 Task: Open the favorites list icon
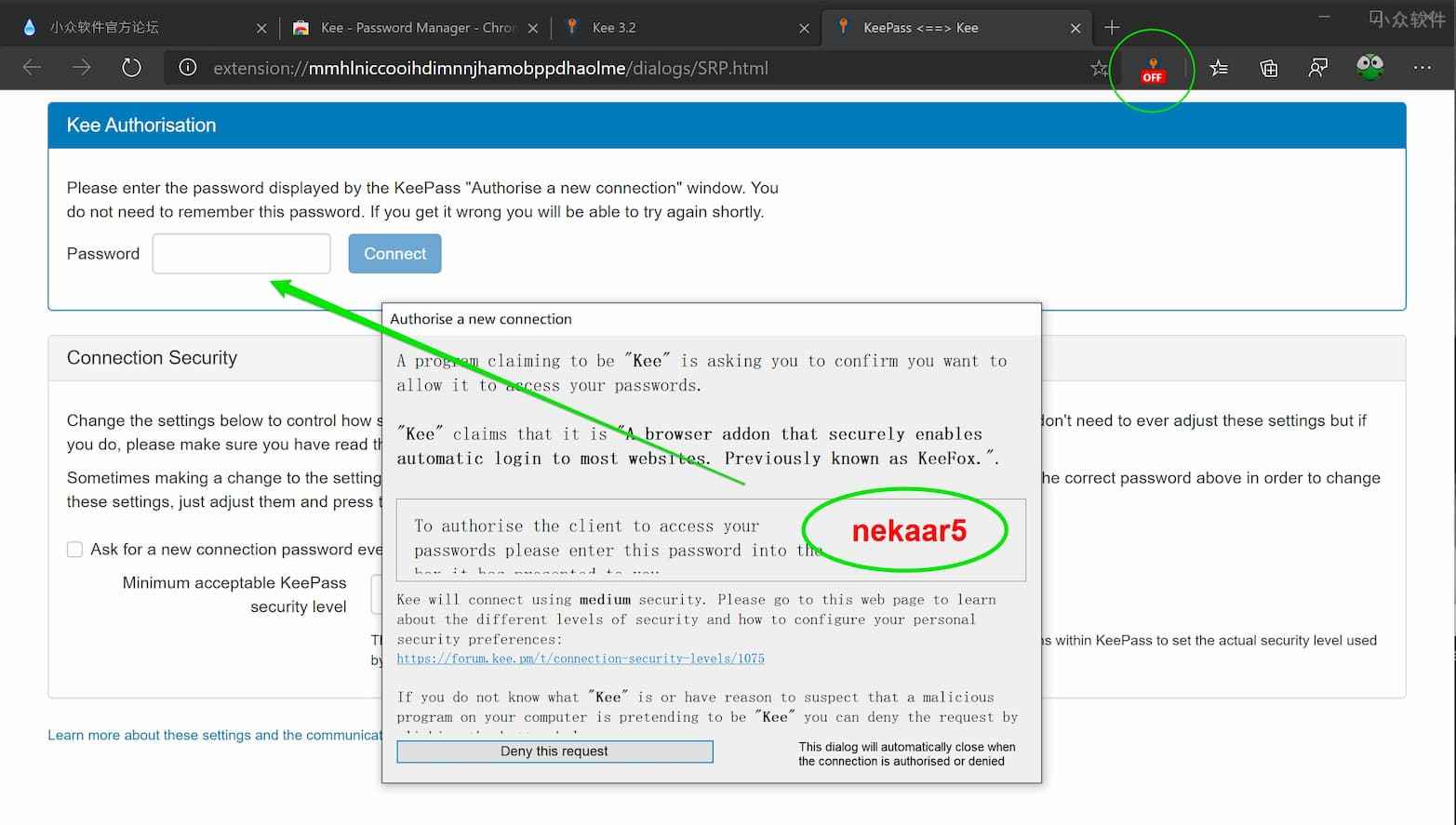tap(1219, 67)
